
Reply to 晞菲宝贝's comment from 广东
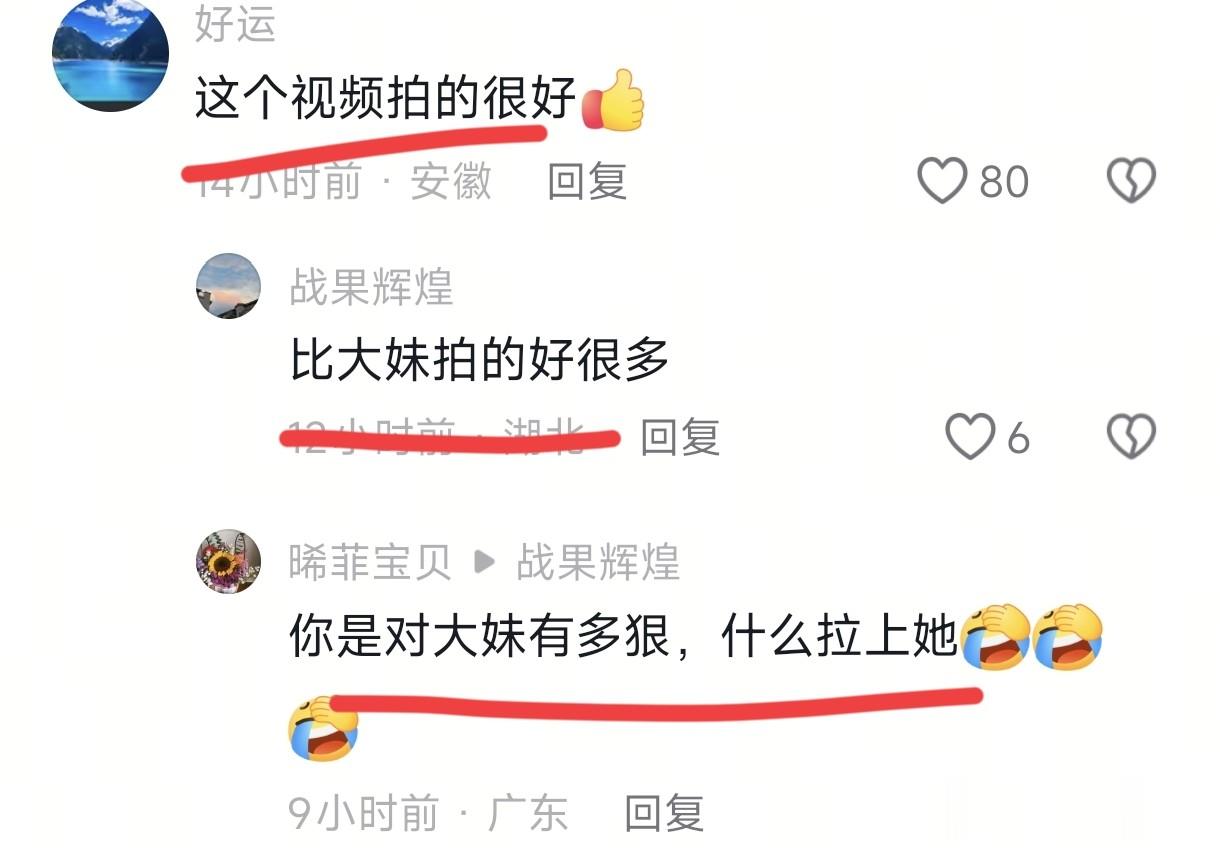(x=664, y=813)
